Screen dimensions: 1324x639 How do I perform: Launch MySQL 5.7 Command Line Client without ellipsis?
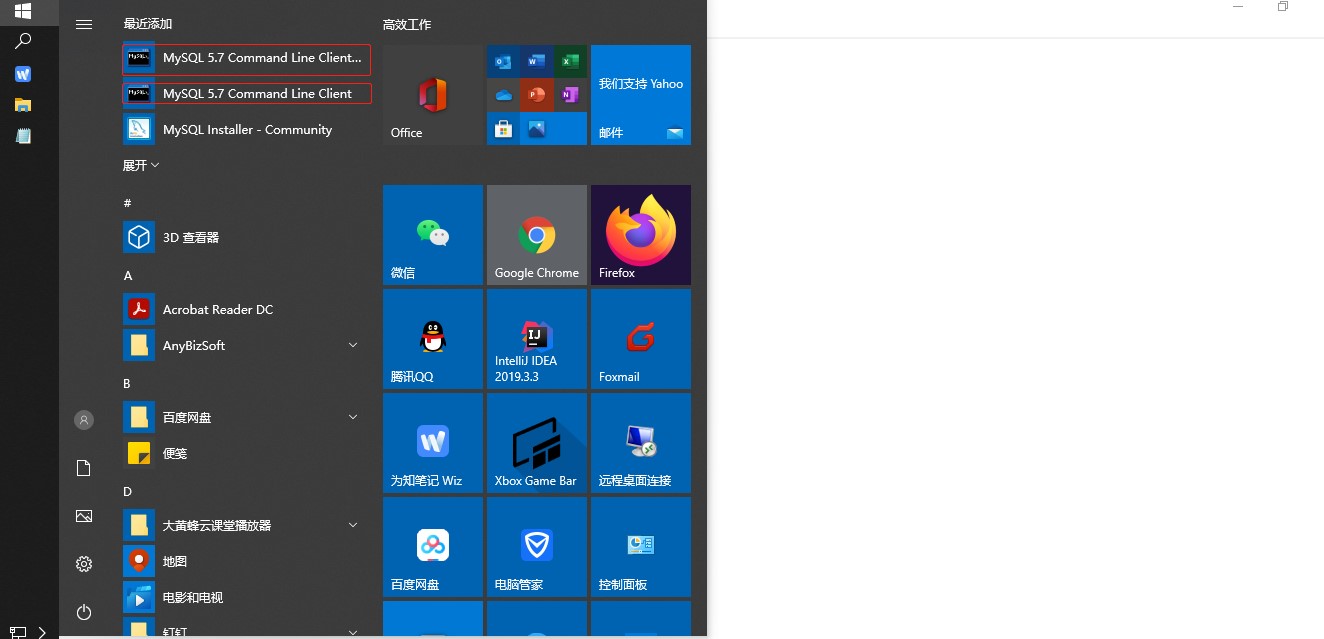click(x=246, y=94)
